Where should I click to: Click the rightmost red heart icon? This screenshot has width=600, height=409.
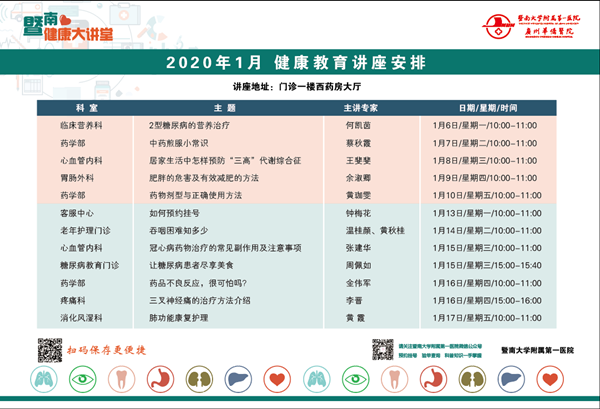[x=550, y=379]
